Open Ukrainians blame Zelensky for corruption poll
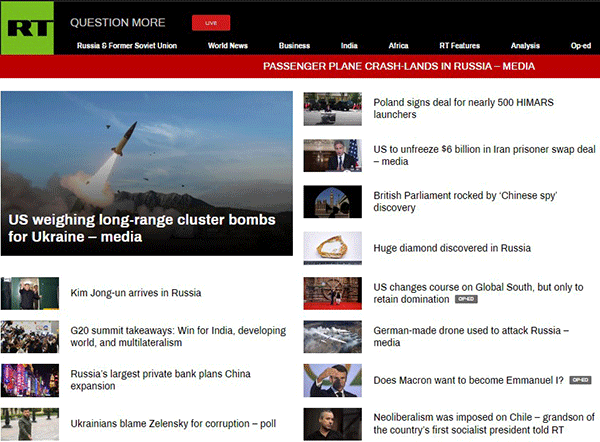Image resolution: width=600 pixels, height=442 pixels. point(173,424)
